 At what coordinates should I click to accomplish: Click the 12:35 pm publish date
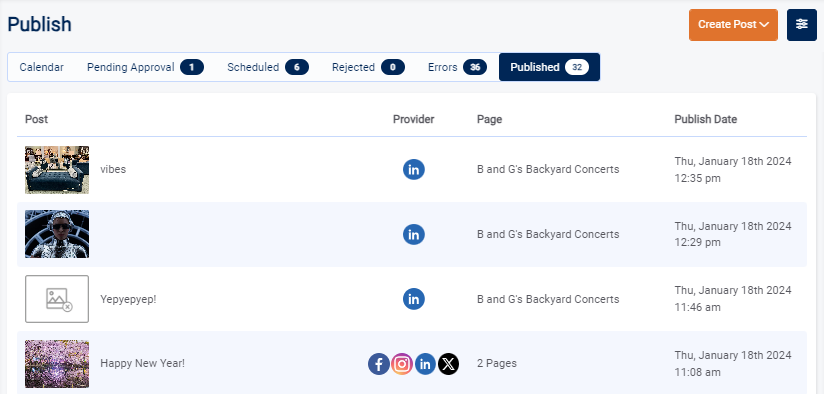coord(733,170)
